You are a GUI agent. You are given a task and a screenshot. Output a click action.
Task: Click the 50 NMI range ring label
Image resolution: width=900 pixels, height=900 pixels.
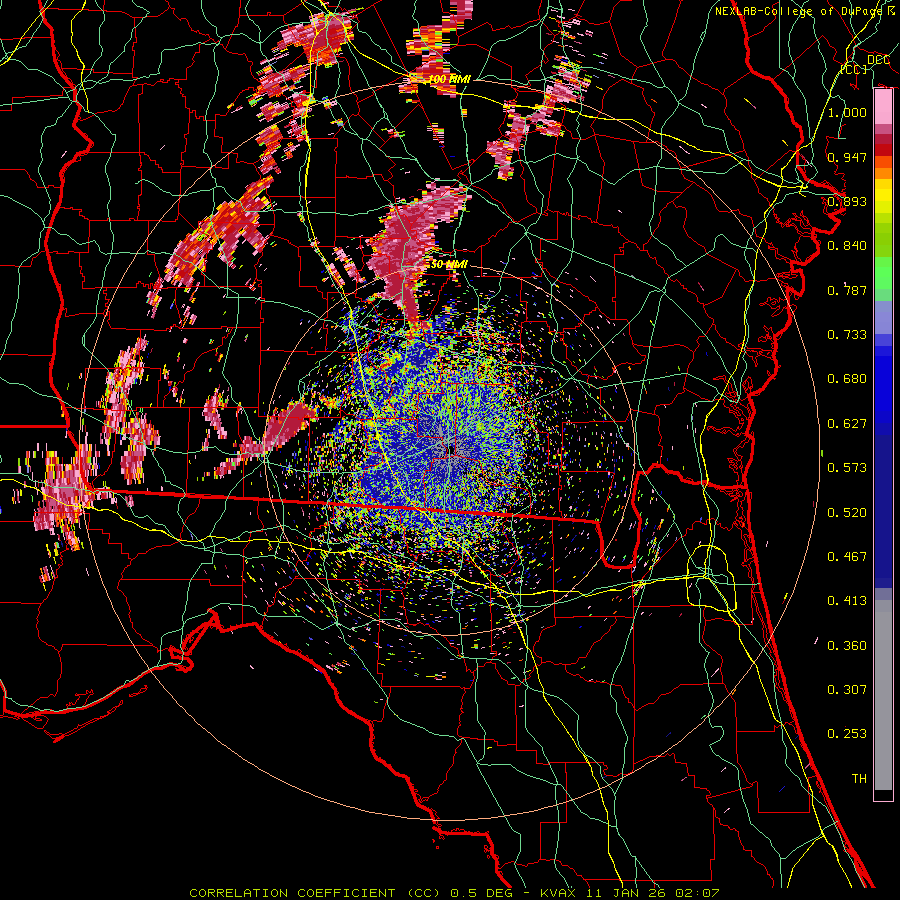click(449, 265)
